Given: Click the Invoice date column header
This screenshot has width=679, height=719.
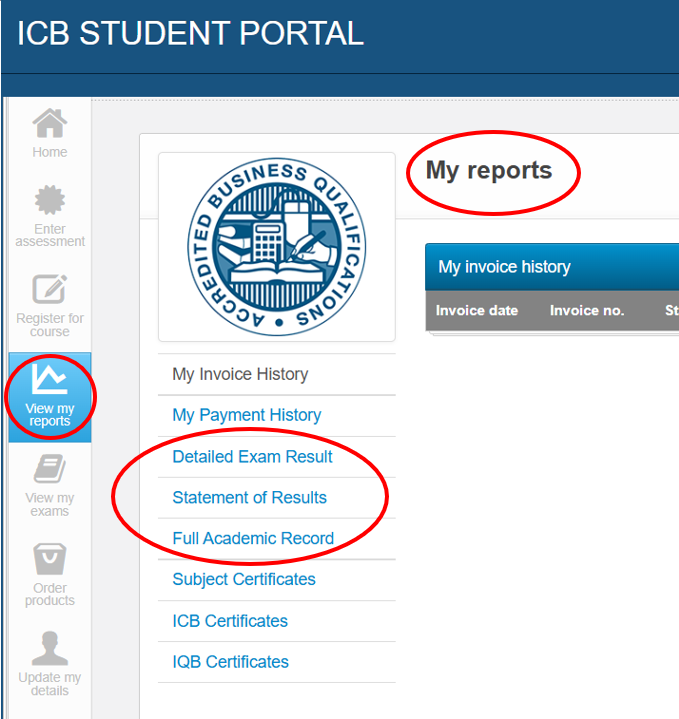Looking at the screenshot, I should pyautogui.click(x=477, y=310).
